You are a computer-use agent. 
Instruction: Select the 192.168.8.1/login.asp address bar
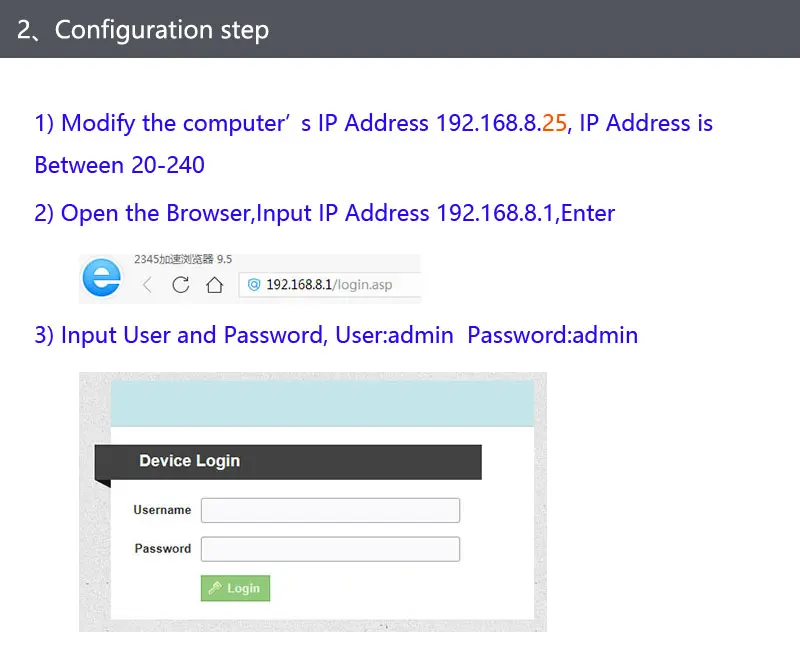tap(330, 284)
